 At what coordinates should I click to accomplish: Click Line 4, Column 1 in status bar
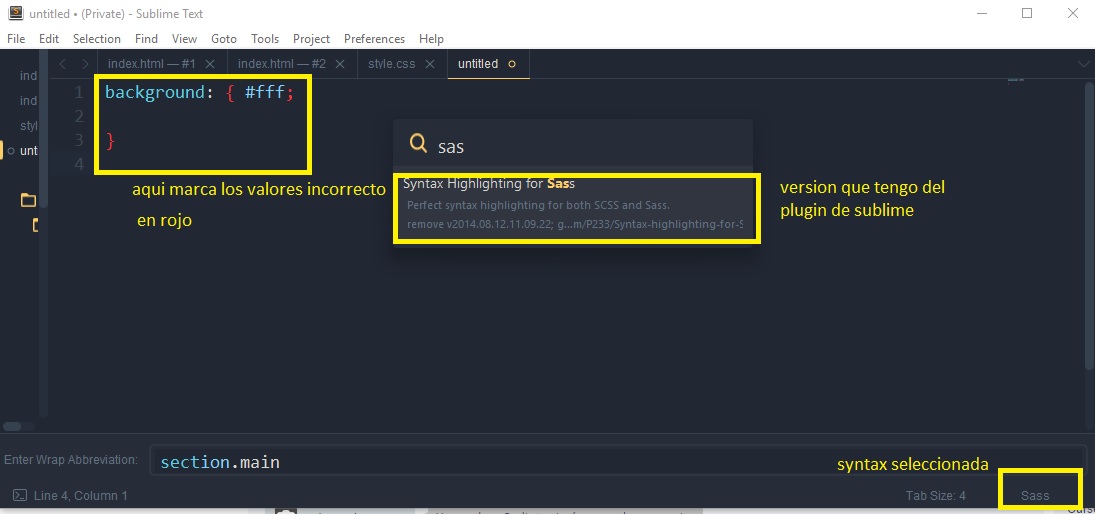(80, 496)
